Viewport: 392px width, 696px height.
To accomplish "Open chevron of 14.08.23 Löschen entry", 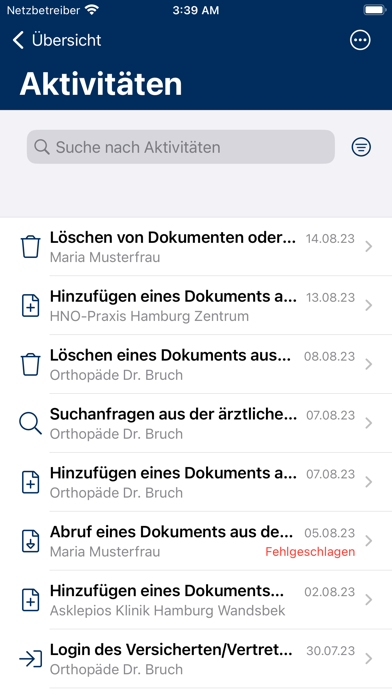I will tap(368, 247).
